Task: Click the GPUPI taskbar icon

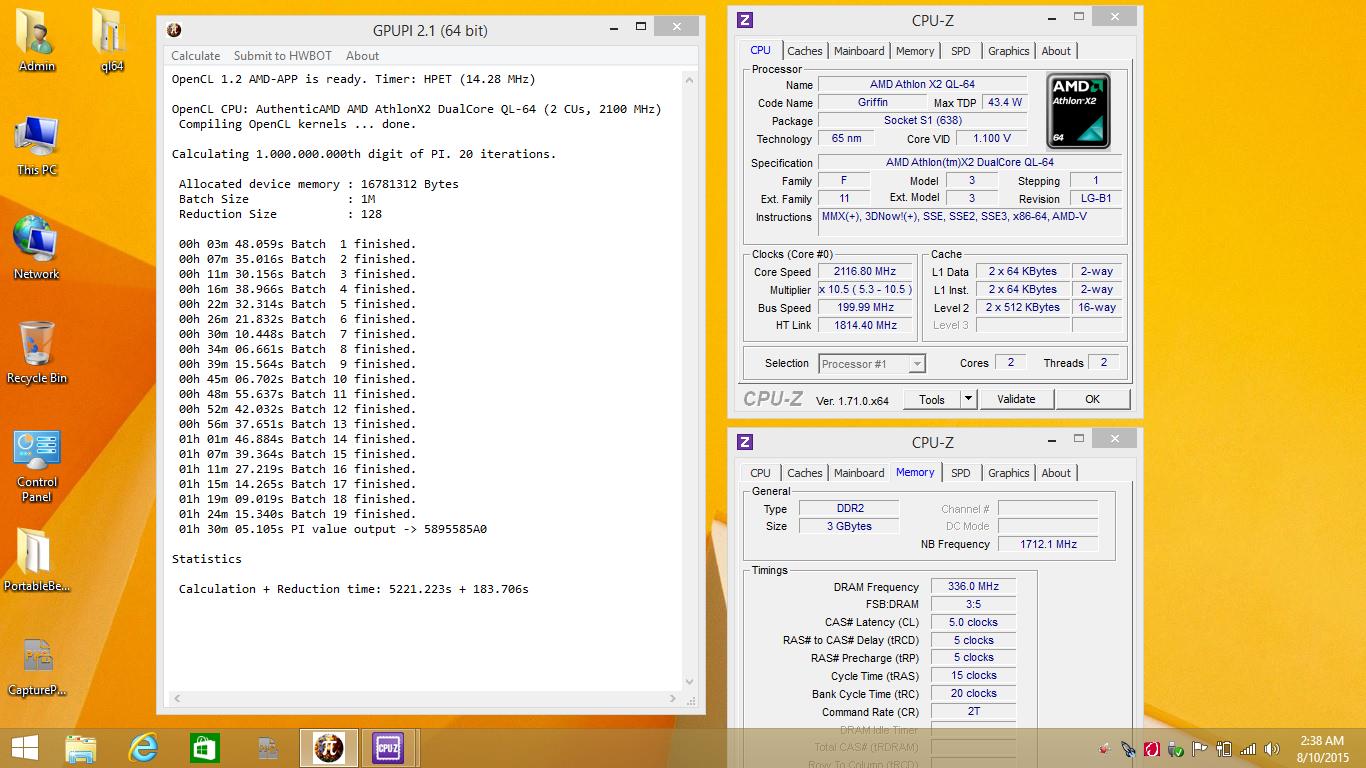Action: click(x=328, y=748)
